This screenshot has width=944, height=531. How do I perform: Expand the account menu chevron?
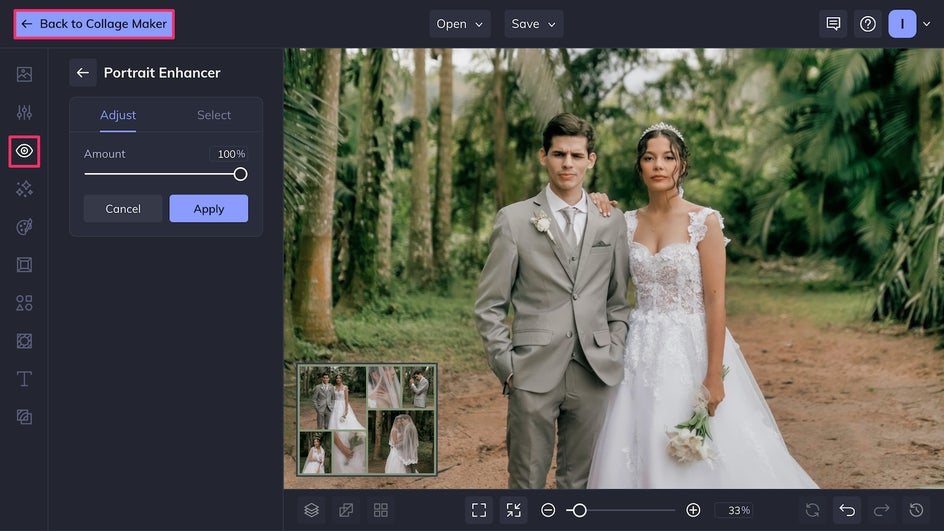coord(927,24)
